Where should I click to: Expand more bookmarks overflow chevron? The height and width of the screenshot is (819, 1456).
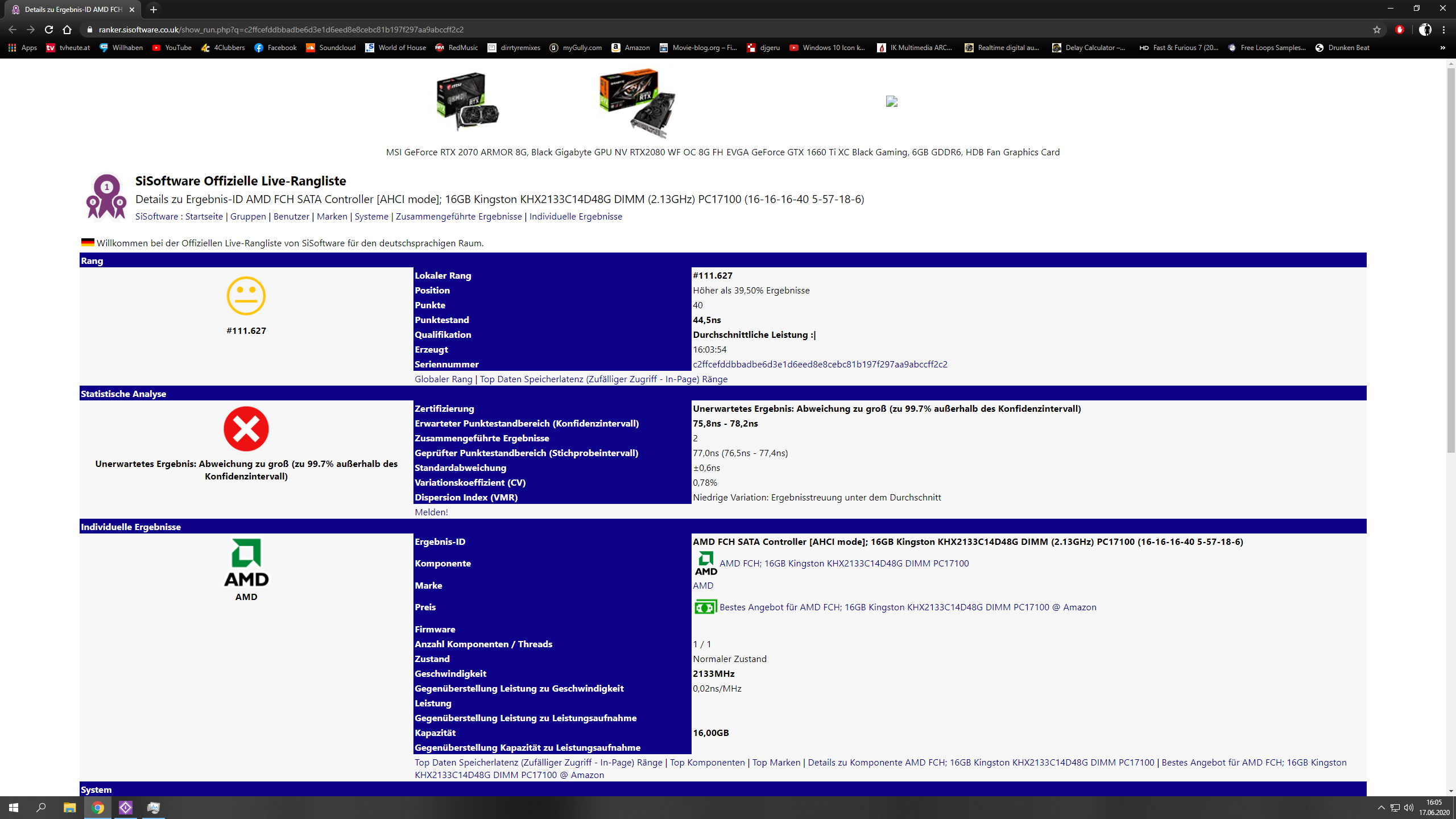(1442, 48)
